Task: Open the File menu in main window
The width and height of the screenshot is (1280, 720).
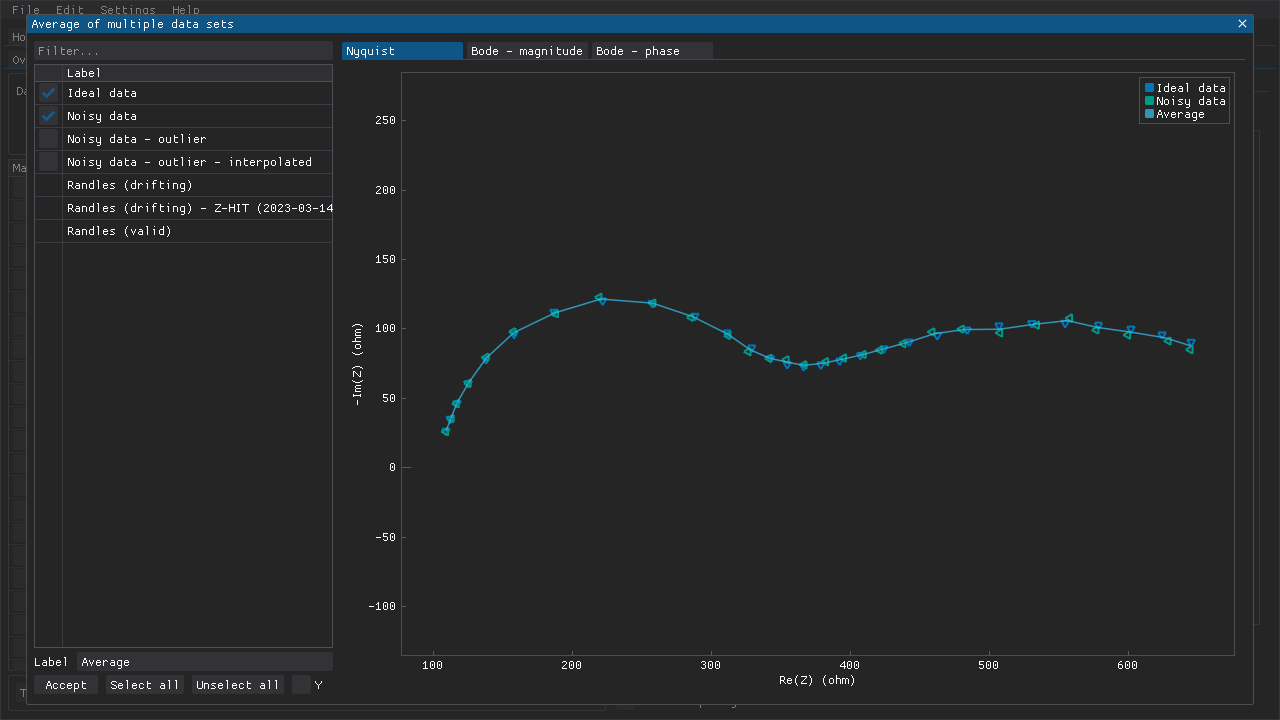Action: coord(26,9)
